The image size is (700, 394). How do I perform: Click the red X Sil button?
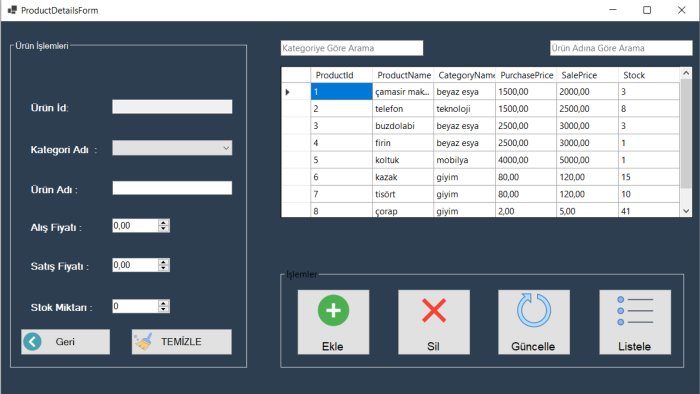click(x=433, y=322)
